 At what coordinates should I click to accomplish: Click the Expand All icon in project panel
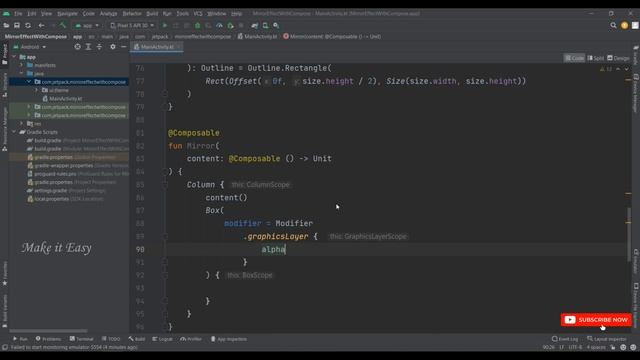(88, 47)
